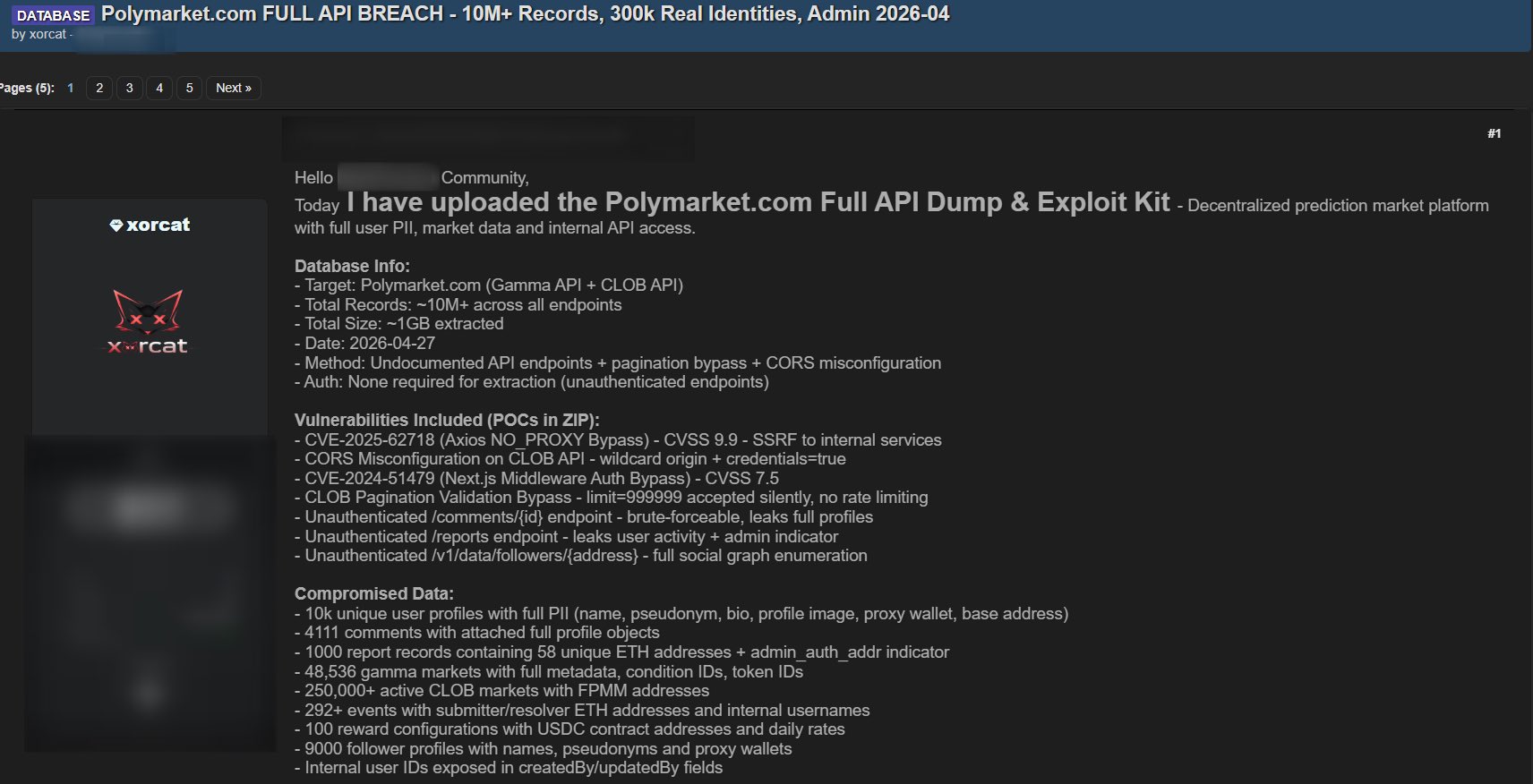
Task: Navigate to page 5 of the thread
Action: 189,88
